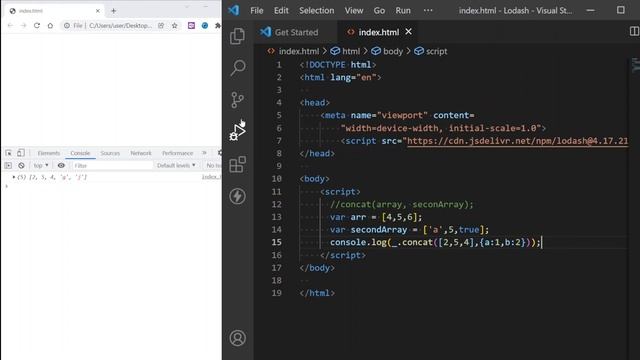The height and width of the screenshot is (360, 640).
Task: Click the console.log statement on line 15
Action: [436, 242]
